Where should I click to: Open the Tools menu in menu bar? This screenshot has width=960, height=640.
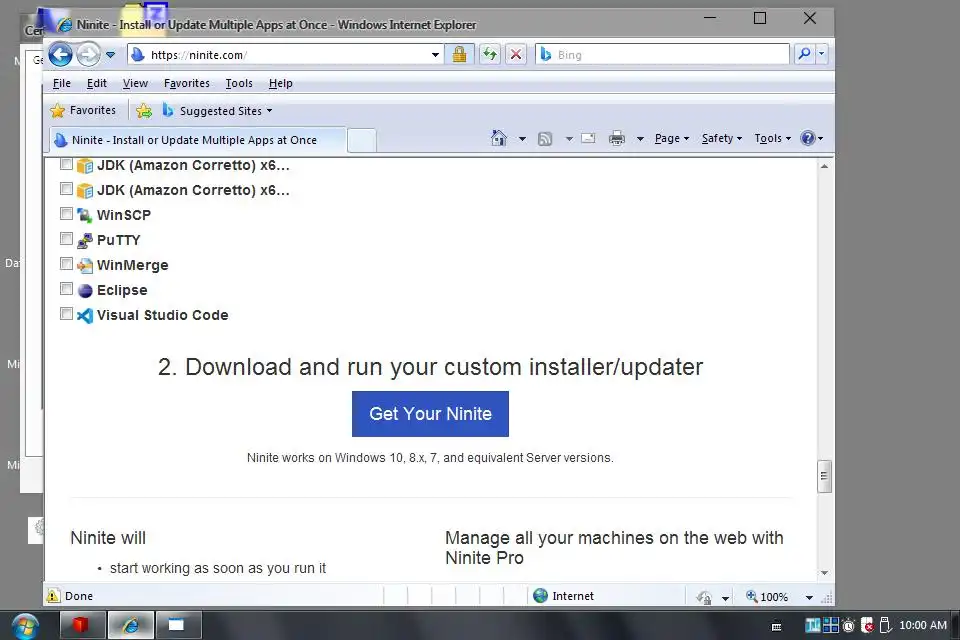pyautogui.click(x=239, y=83)
